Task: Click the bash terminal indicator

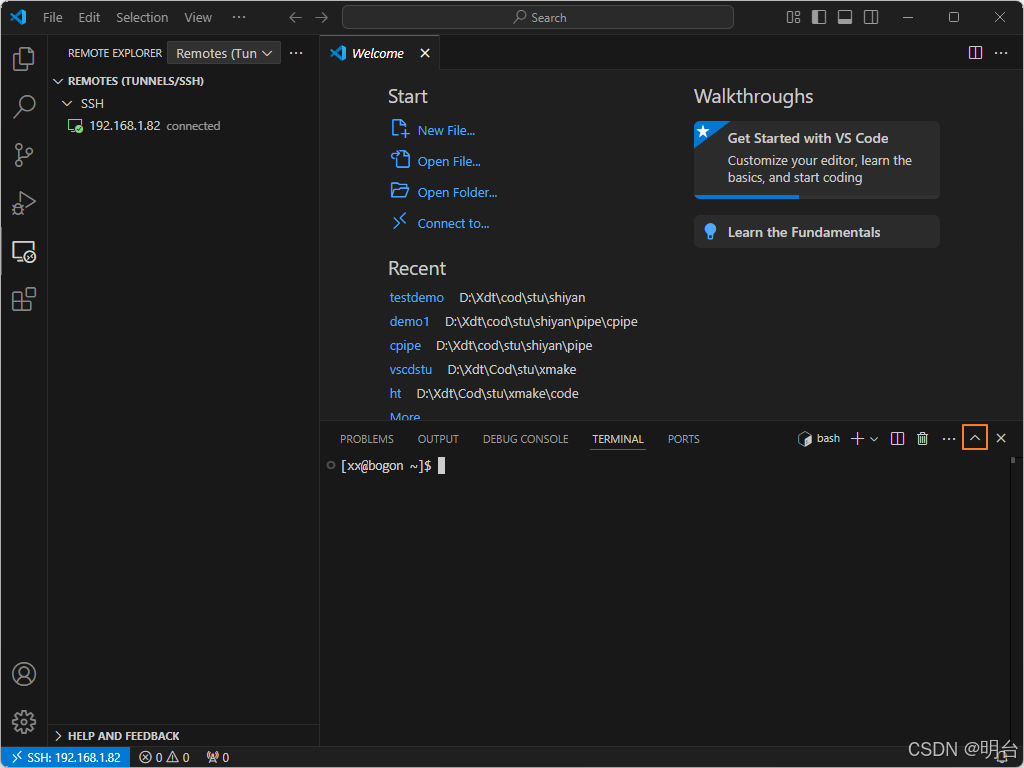Action: point(819,439)
